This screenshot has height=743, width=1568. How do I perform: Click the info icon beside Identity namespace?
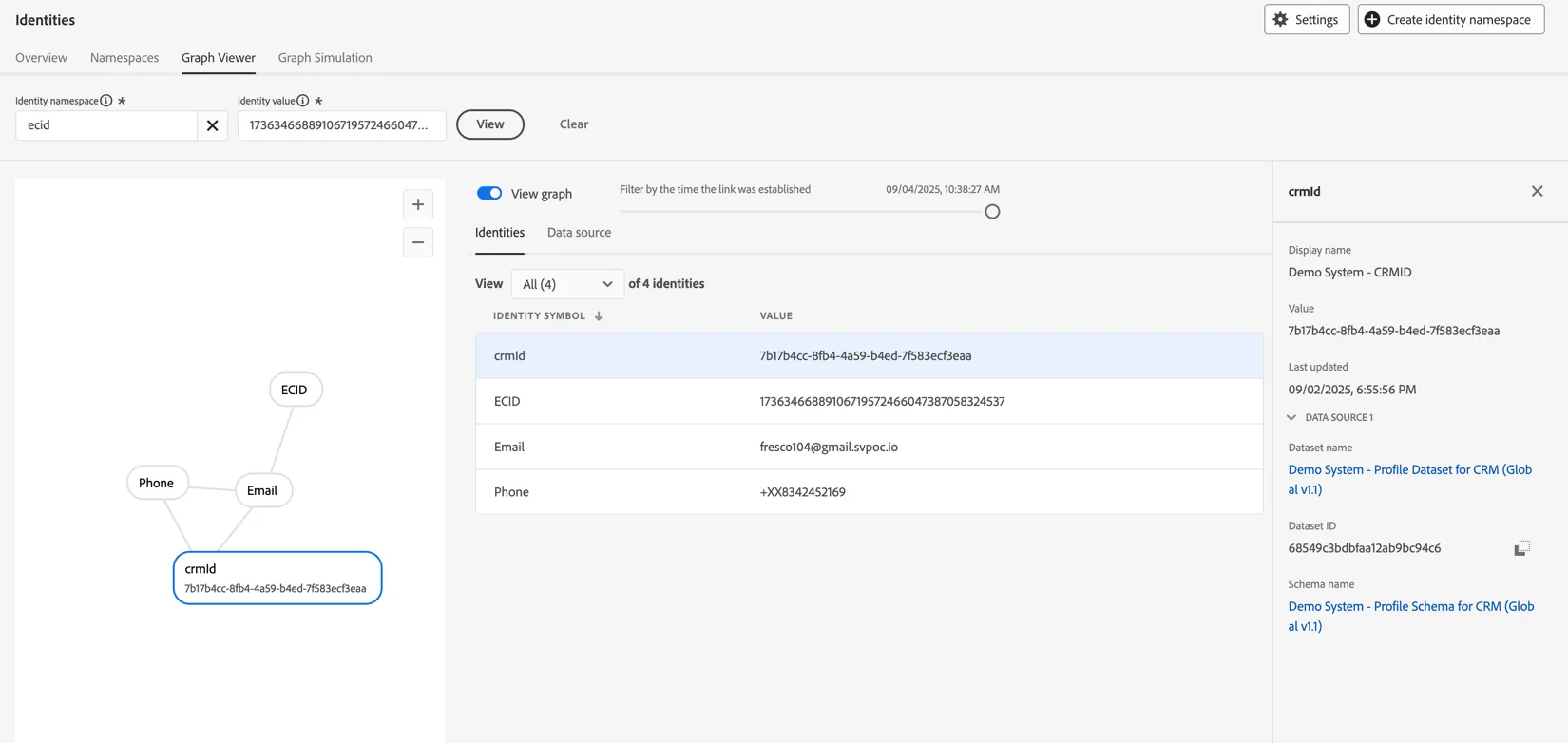pyautogui.click(x=106, y=101)
